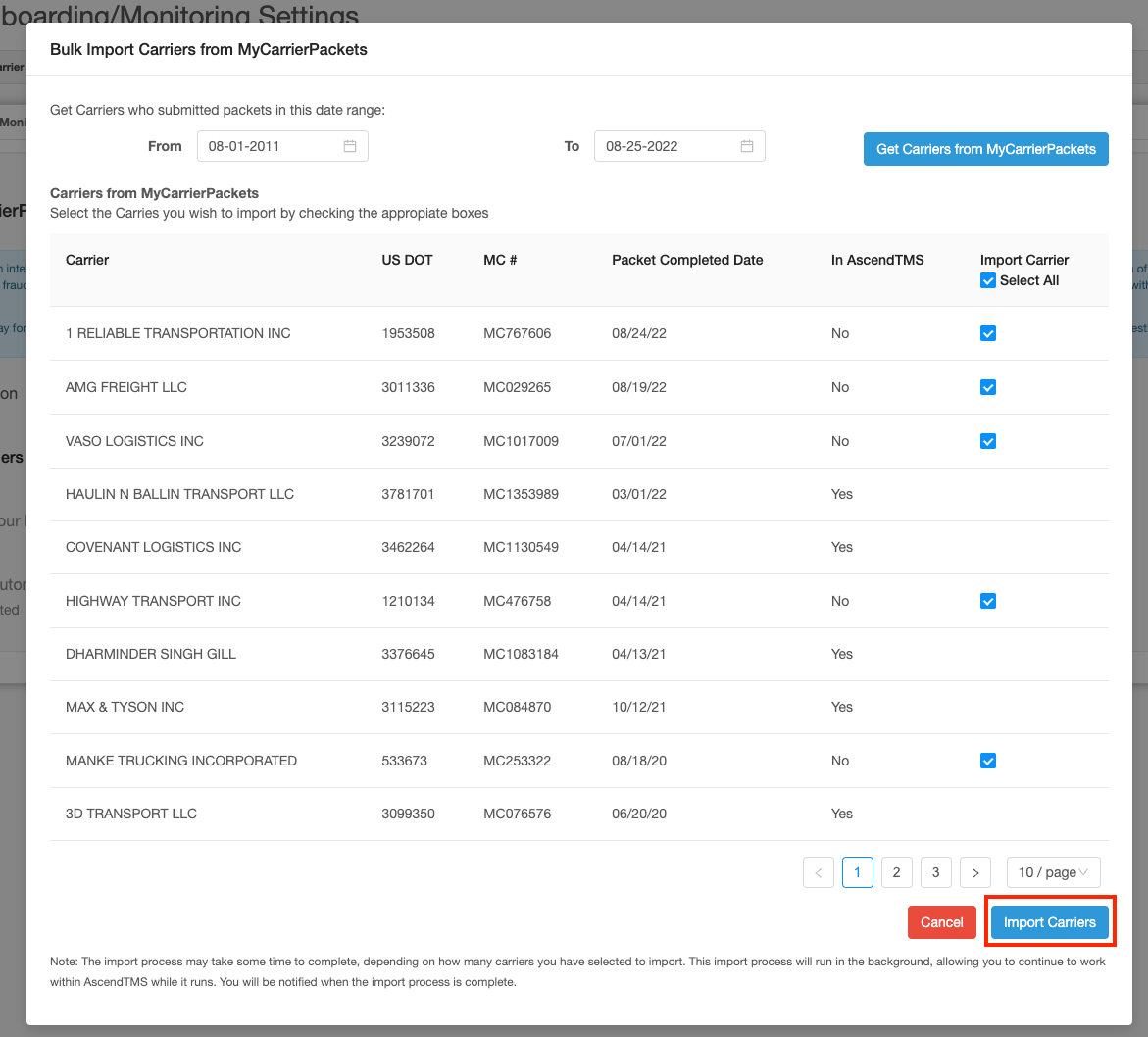The image size is (1148, 1037).
Task: Select the MAX & TYSON INC carrier name
Action: (125, 707)
